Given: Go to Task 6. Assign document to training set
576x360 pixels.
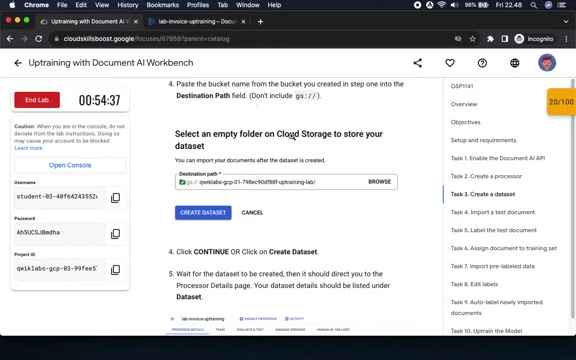Looking at the screenshot, I should click(x=504, y=248).
